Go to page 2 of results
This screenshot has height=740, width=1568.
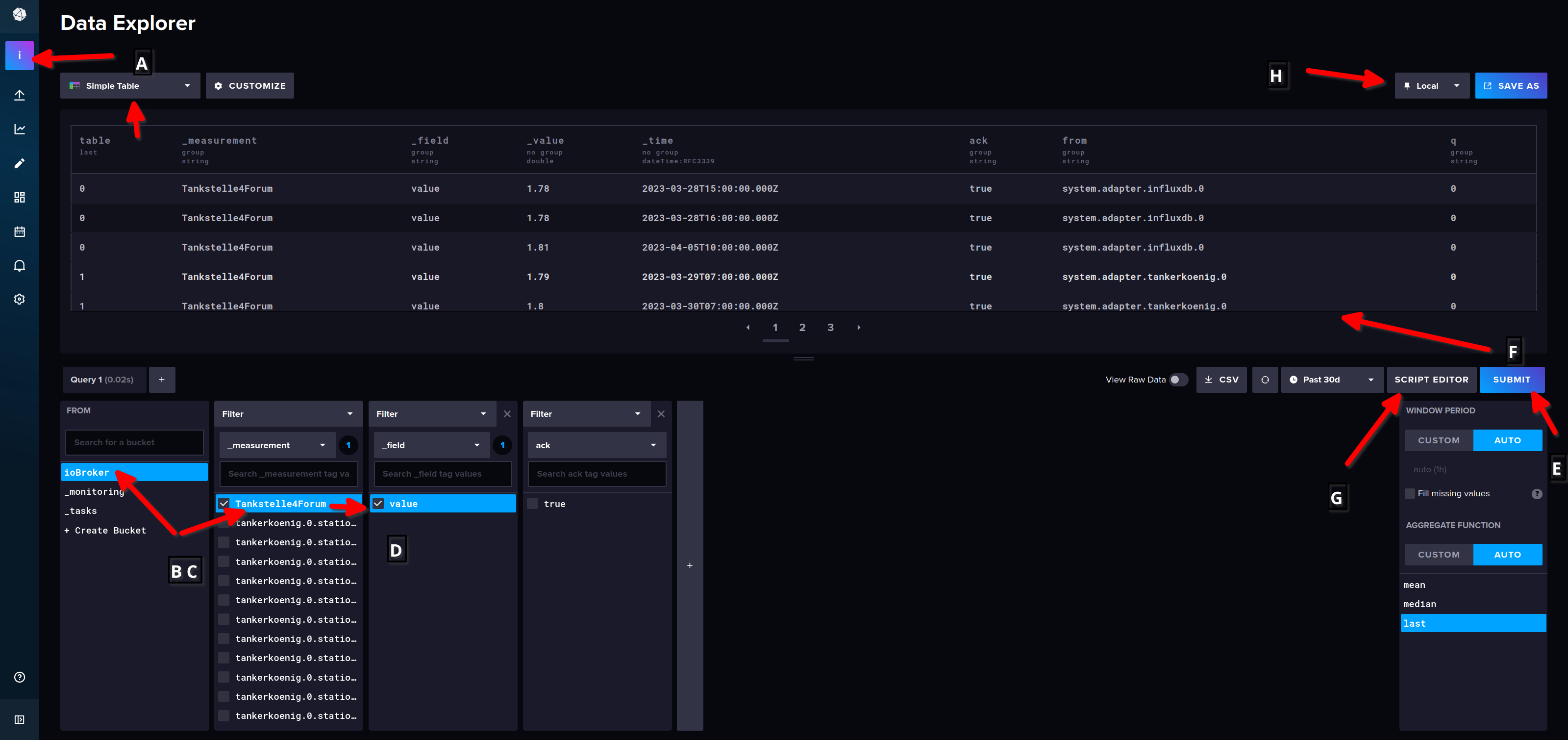(x=802, y=328)
